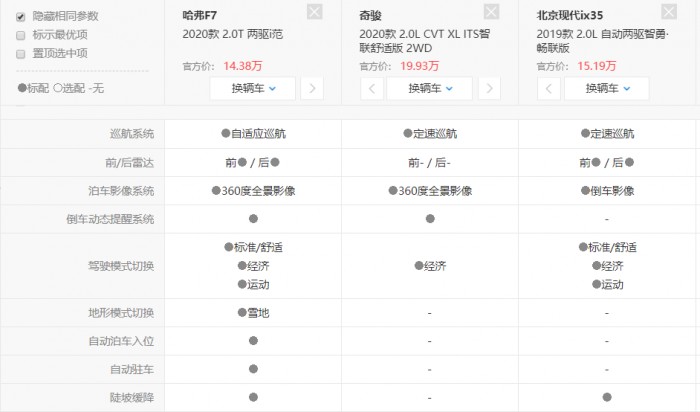Click the 自动泊车入位 row label

(x=121, y=341)
